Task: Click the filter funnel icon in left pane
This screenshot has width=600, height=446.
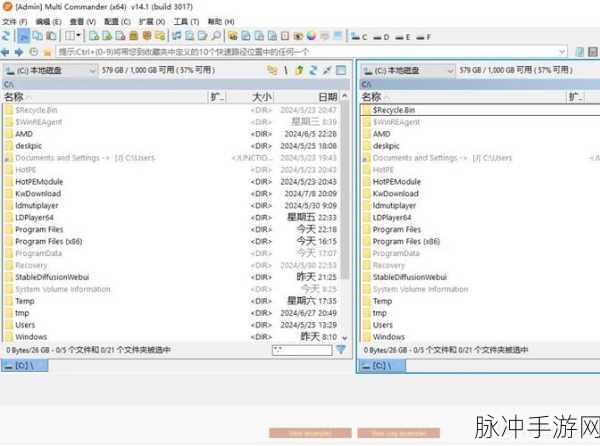Action: [341, 349]
